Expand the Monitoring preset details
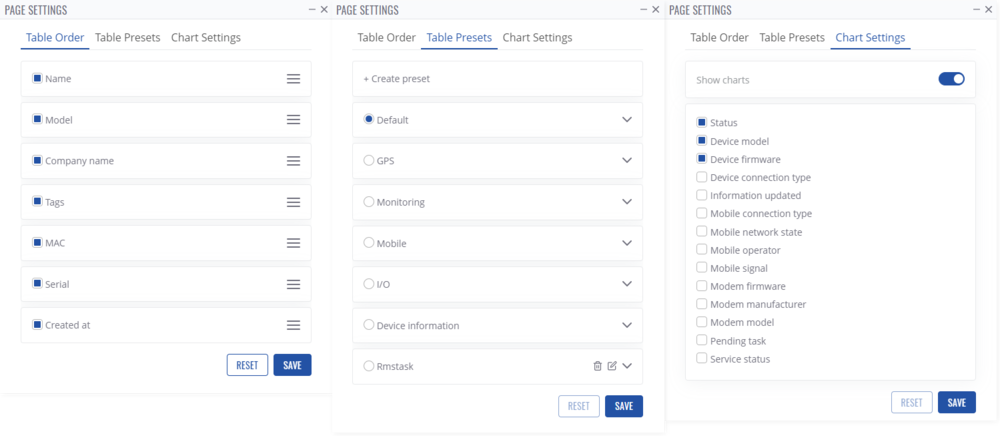The height and width of the screenshot is (436, 1000). tap(627, 202)
